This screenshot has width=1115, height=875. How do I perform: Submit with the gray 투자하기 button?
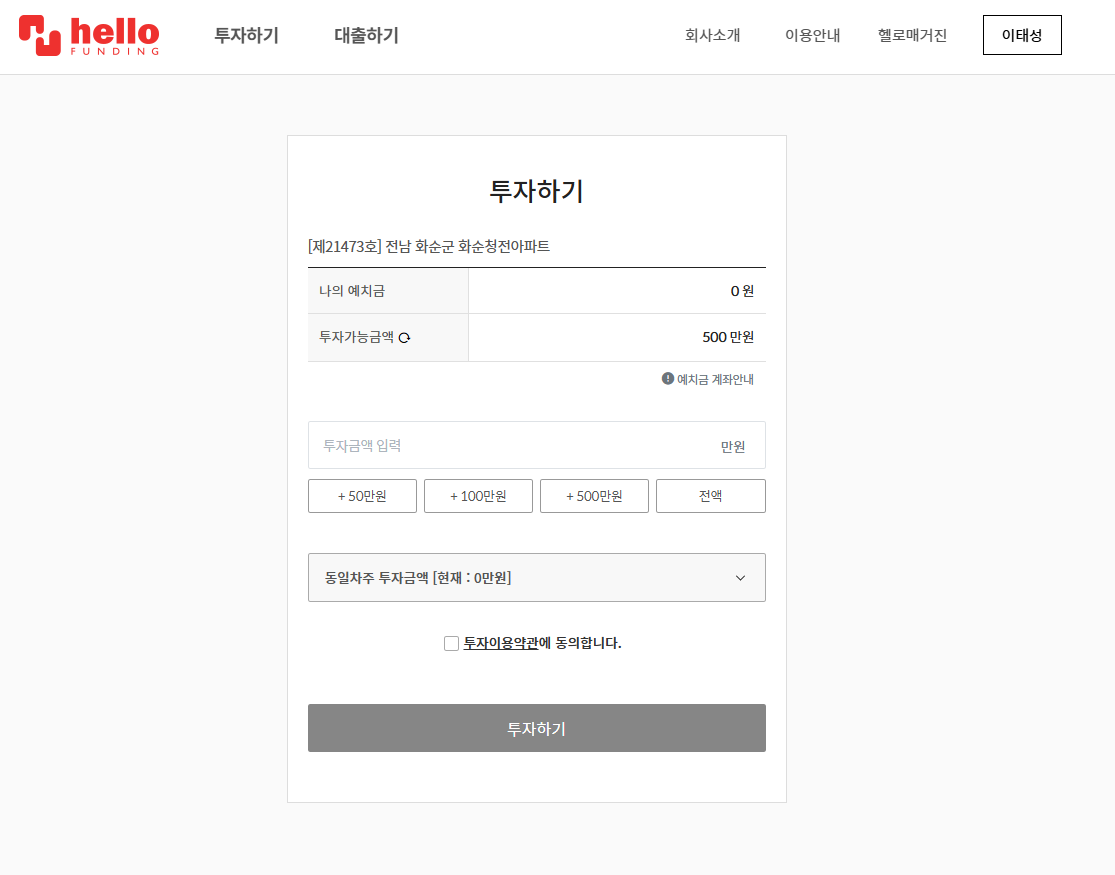pos(537,728)
